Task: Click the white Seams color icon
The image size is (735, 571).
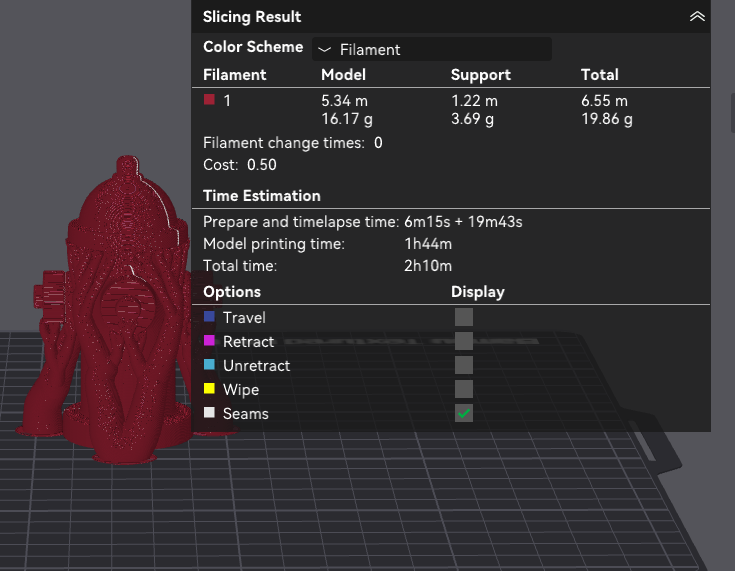Action: (209, 413)
